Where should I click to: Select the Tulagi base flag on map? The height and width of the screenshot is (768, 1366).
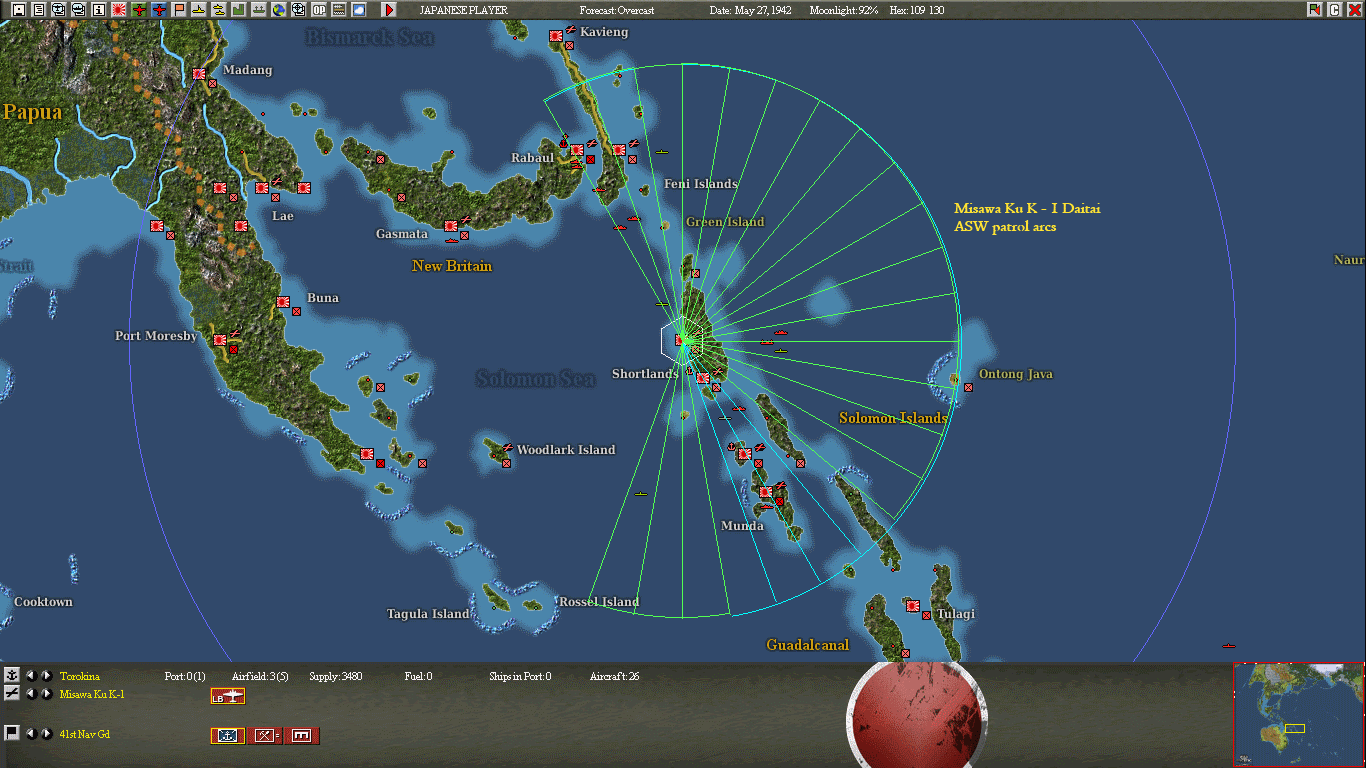[913, 606]
